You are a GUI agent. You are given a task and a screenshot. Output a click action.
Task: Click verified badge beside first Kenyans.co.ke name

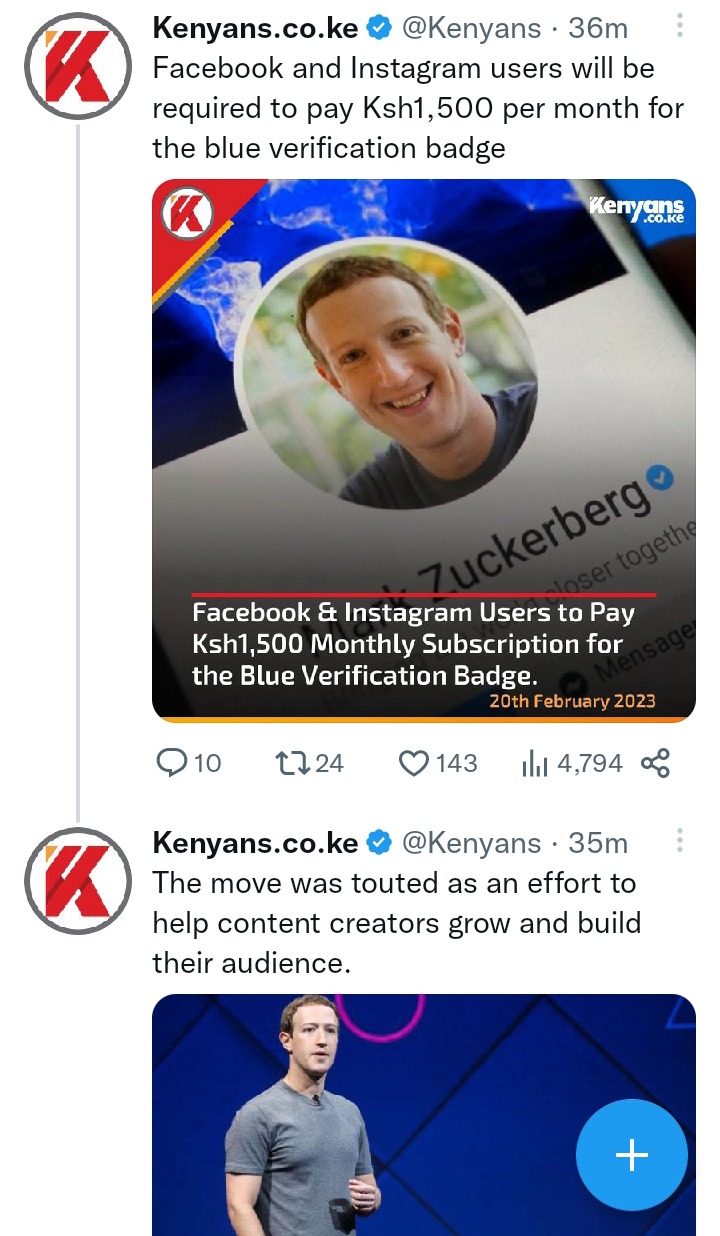click(x=380, y=30)
